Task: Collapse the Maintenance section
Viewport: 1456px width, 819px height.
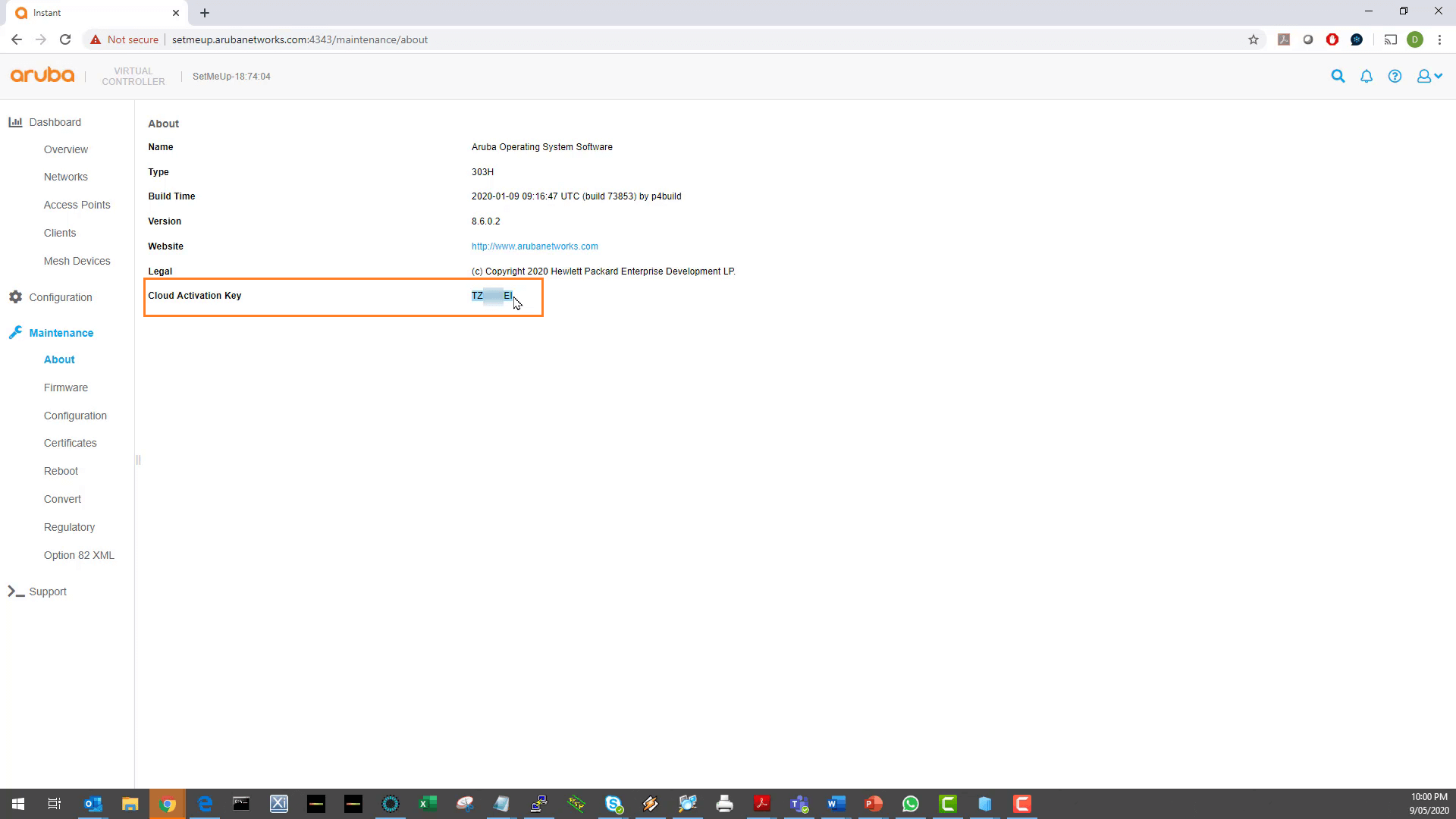Action: point(61,332)
